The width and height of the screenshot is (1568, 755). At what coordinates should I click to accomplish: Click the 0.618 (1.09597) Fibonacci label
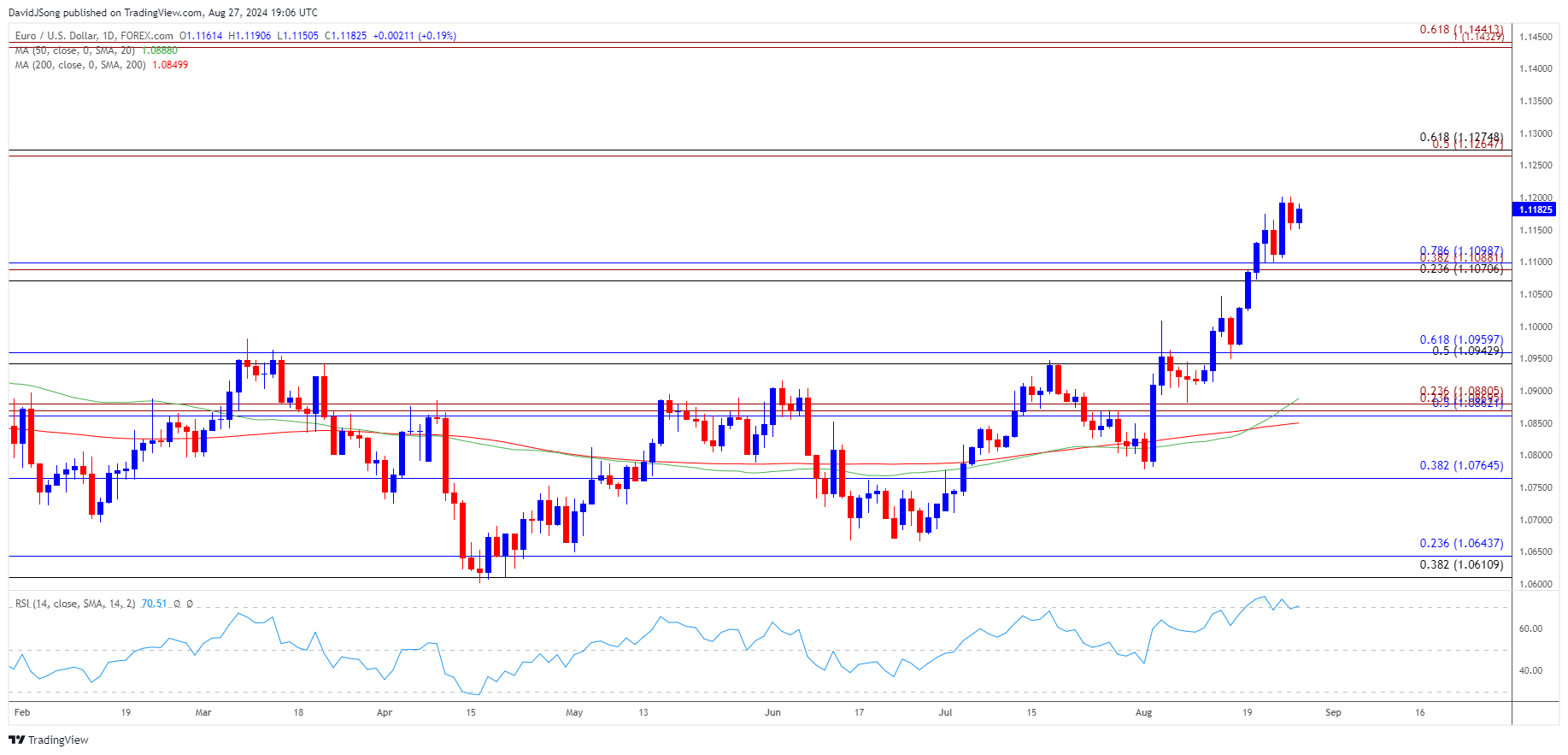(x=1461, y=340)
